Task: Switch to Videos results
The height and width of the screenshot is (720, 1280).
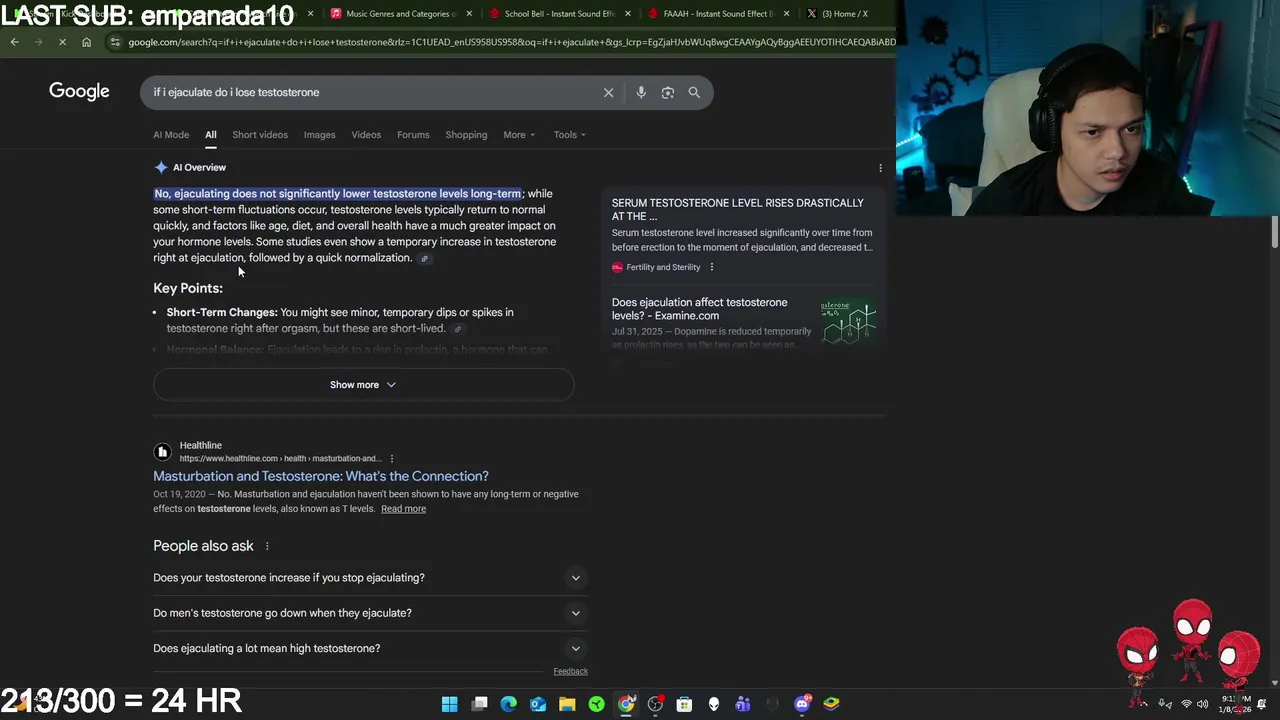Action: (366, 135)
